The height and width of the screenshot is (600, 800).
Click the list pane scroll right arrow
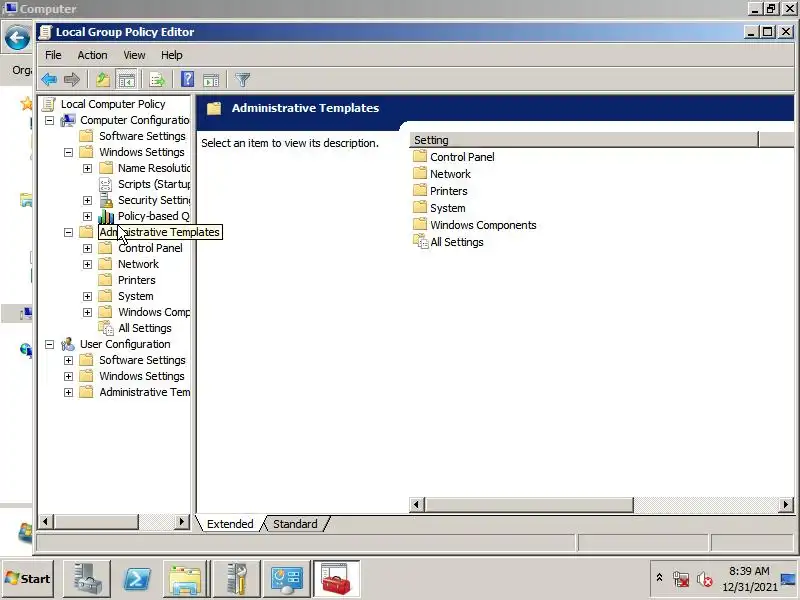coord(786,505)
